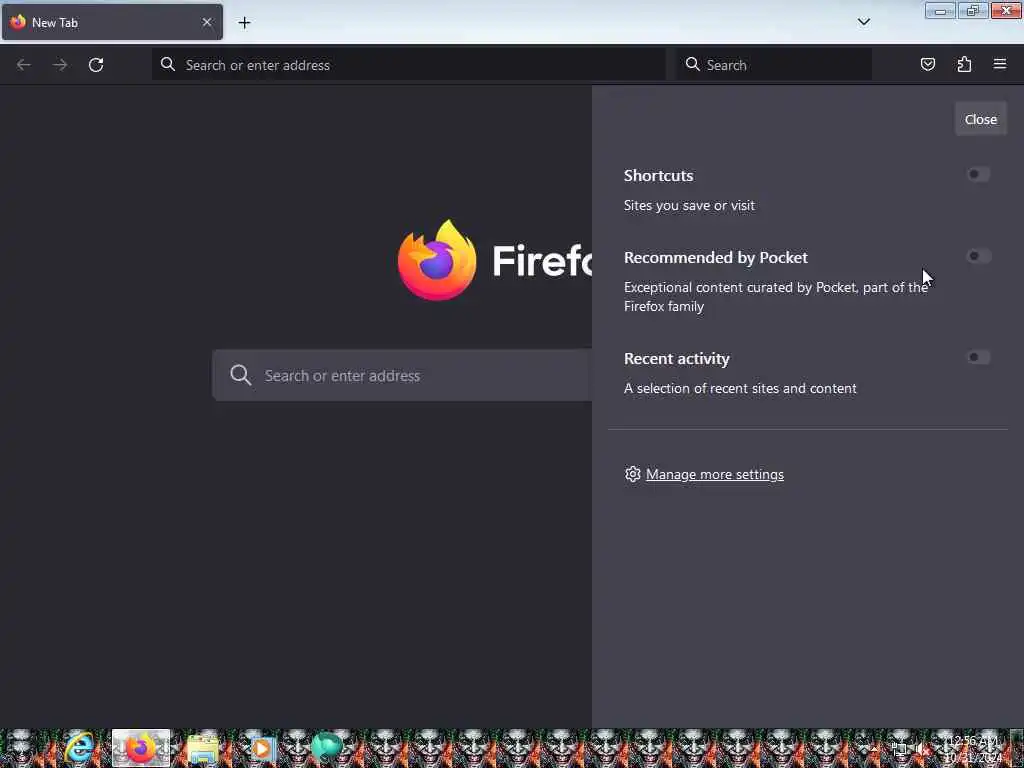Close the New Tab tab
The height and width of the screenshot is (768, 1024).
(x=207, y=22)
